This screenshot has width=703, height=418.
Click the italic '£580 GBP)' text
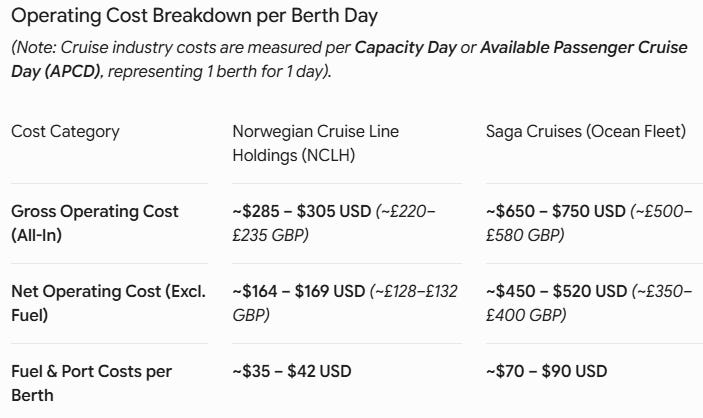pos(525,235)
